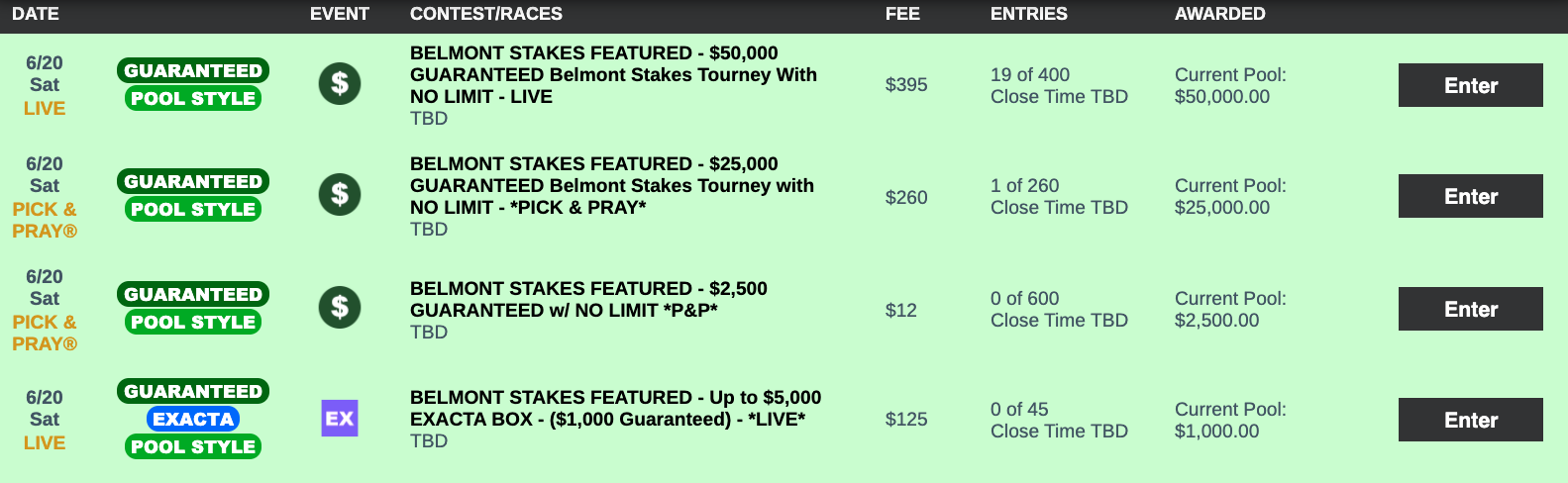Click GUARANTEED badge in $25,000 row
1568x483 pixels.
pos(193,181)
